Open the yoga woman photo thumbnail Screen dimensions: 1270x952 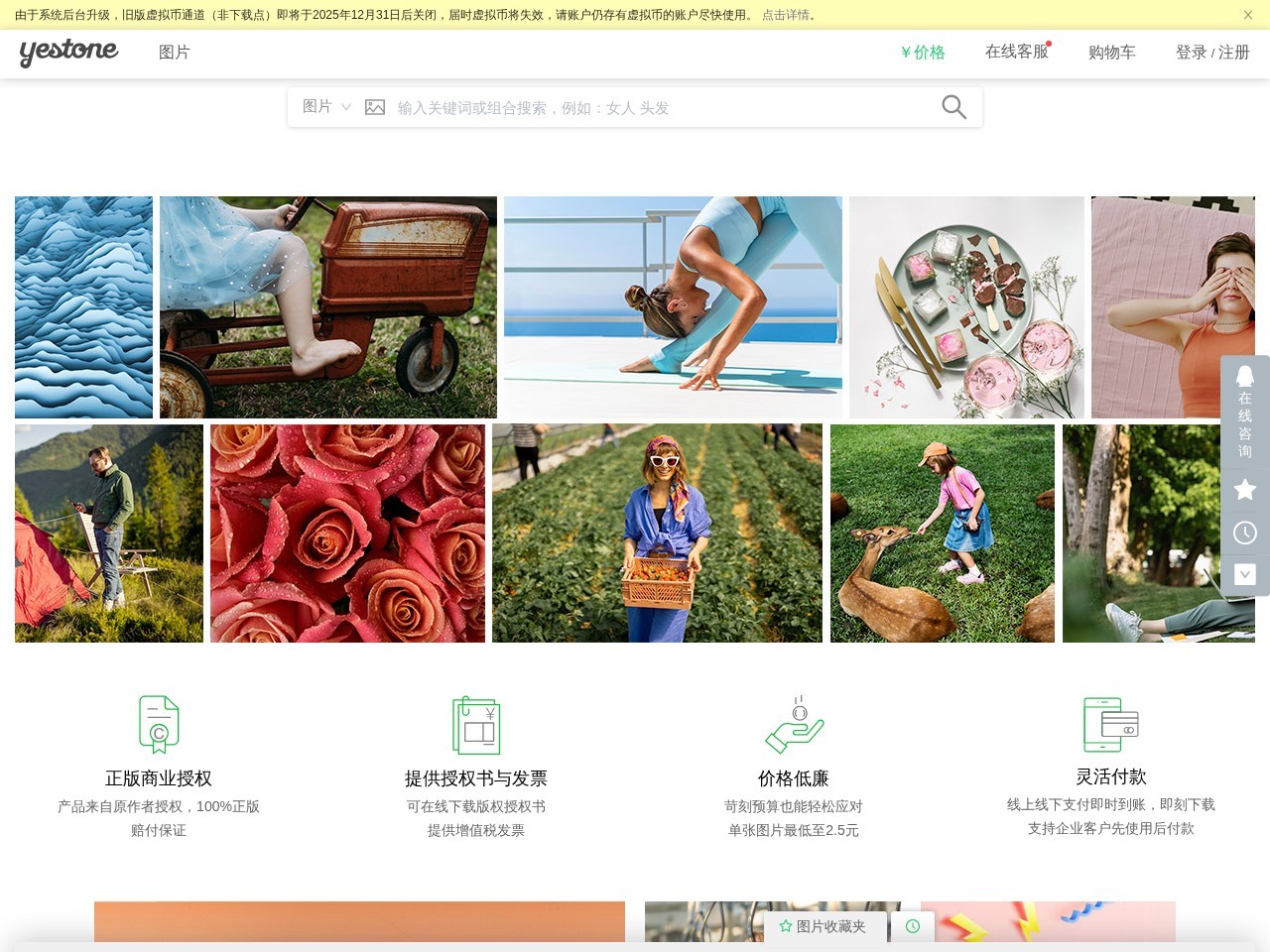pos(673,307)
